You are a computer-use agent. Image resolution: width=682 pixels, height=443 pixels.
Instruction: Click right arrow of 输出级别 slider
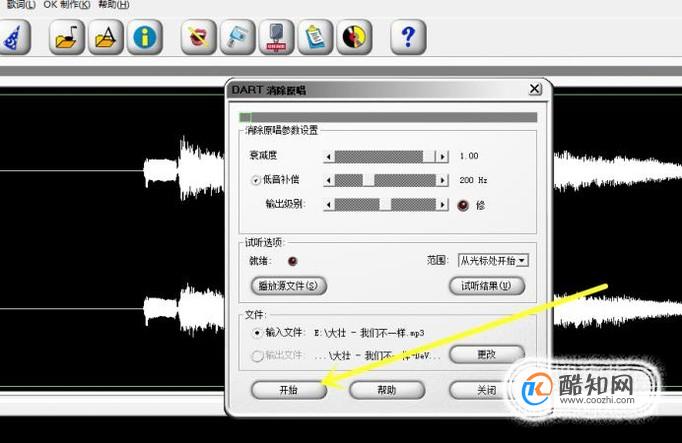pyautogui.click(x=443, y=204)
